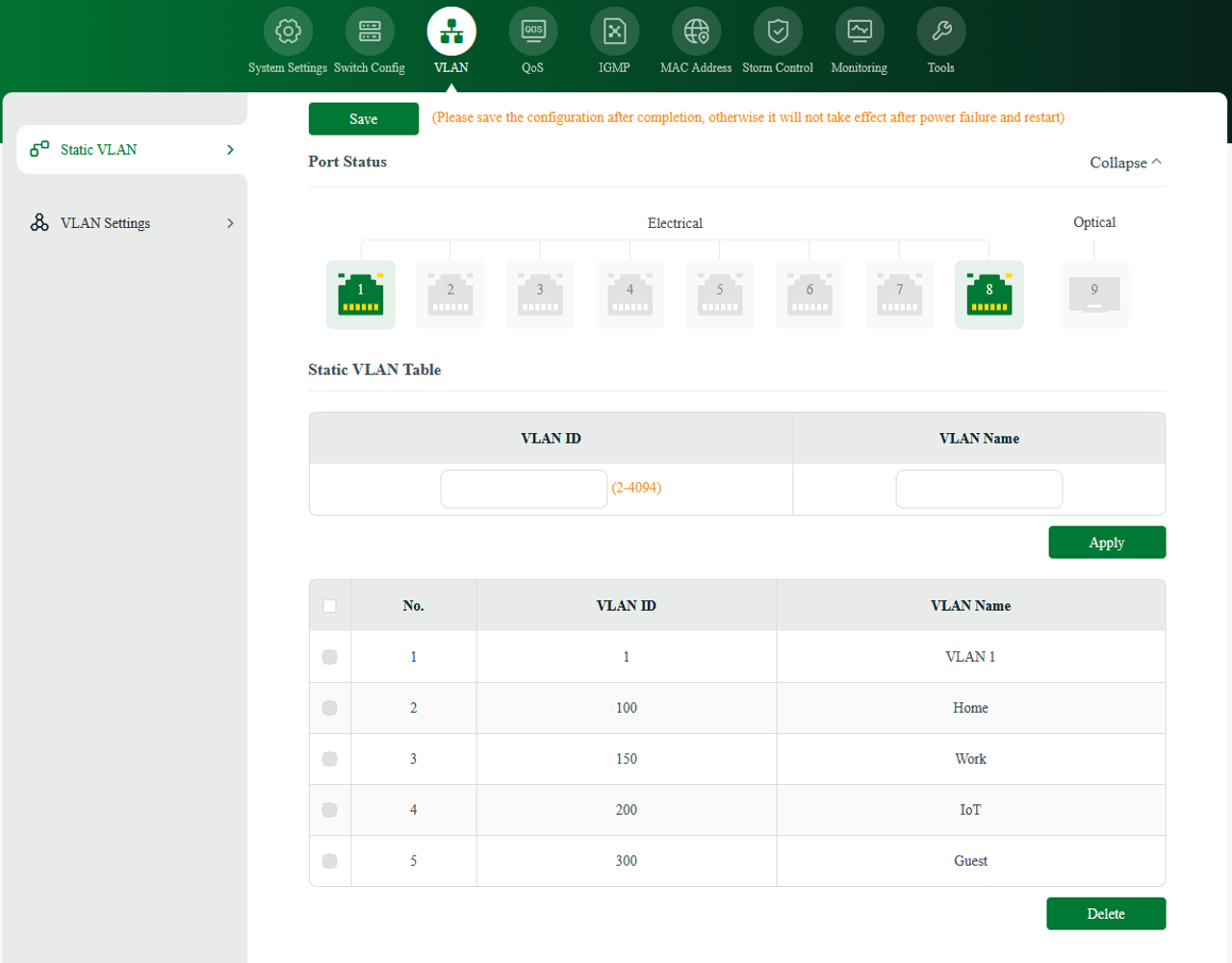Open the System Settings icon
The height and width of the screenshot is (963, 1232).
tap(287, 30)
